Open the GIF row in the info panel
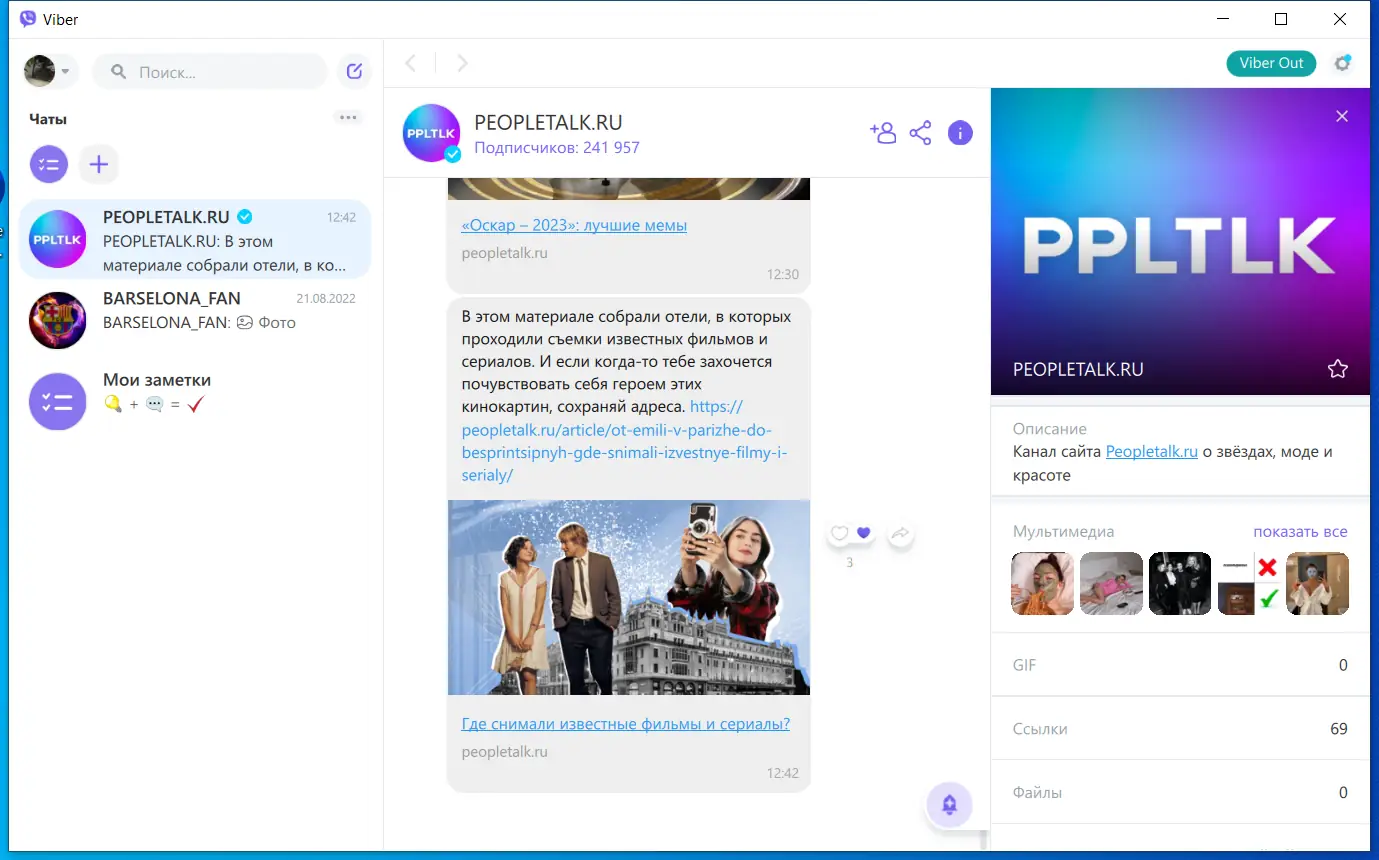Image resolution: width=1379 pixels, height=860 pixels. (x=1180, y=665)
